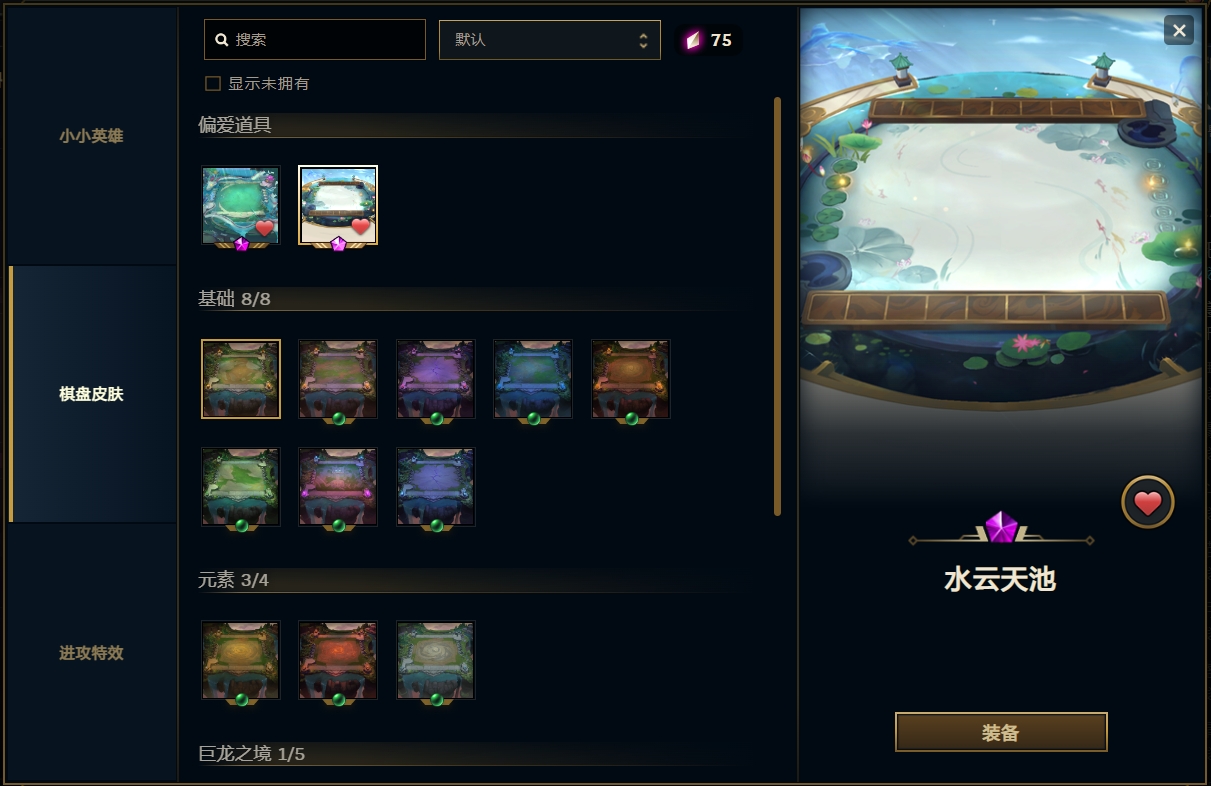Choose the purple arena skin in 基础 row
This screenshot has width=1211, height=786.
pos(435,379)
